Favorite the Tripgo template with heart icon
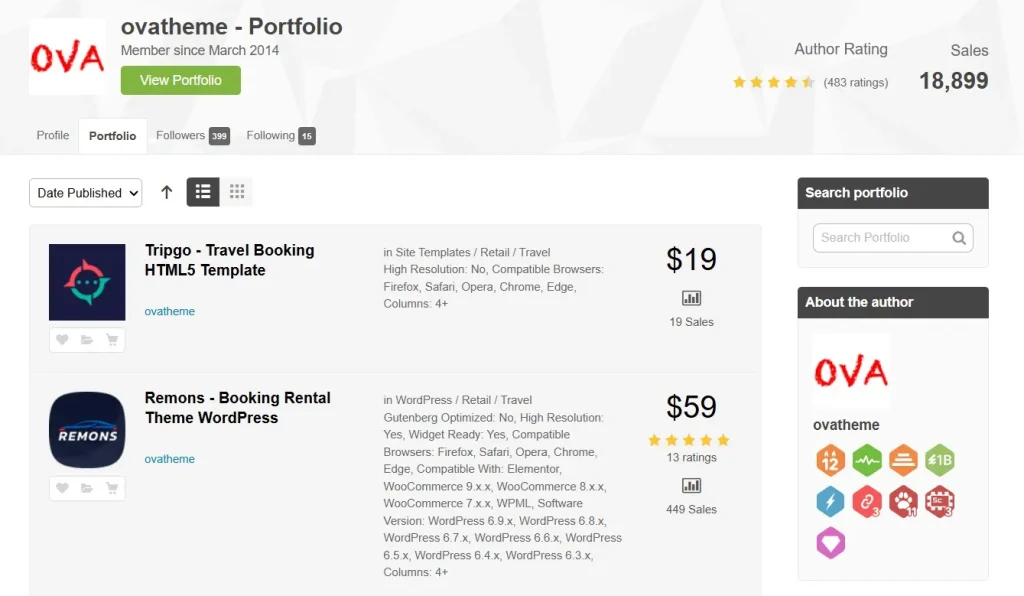This screenshot has width=1024, height=596. coord(62,339)
